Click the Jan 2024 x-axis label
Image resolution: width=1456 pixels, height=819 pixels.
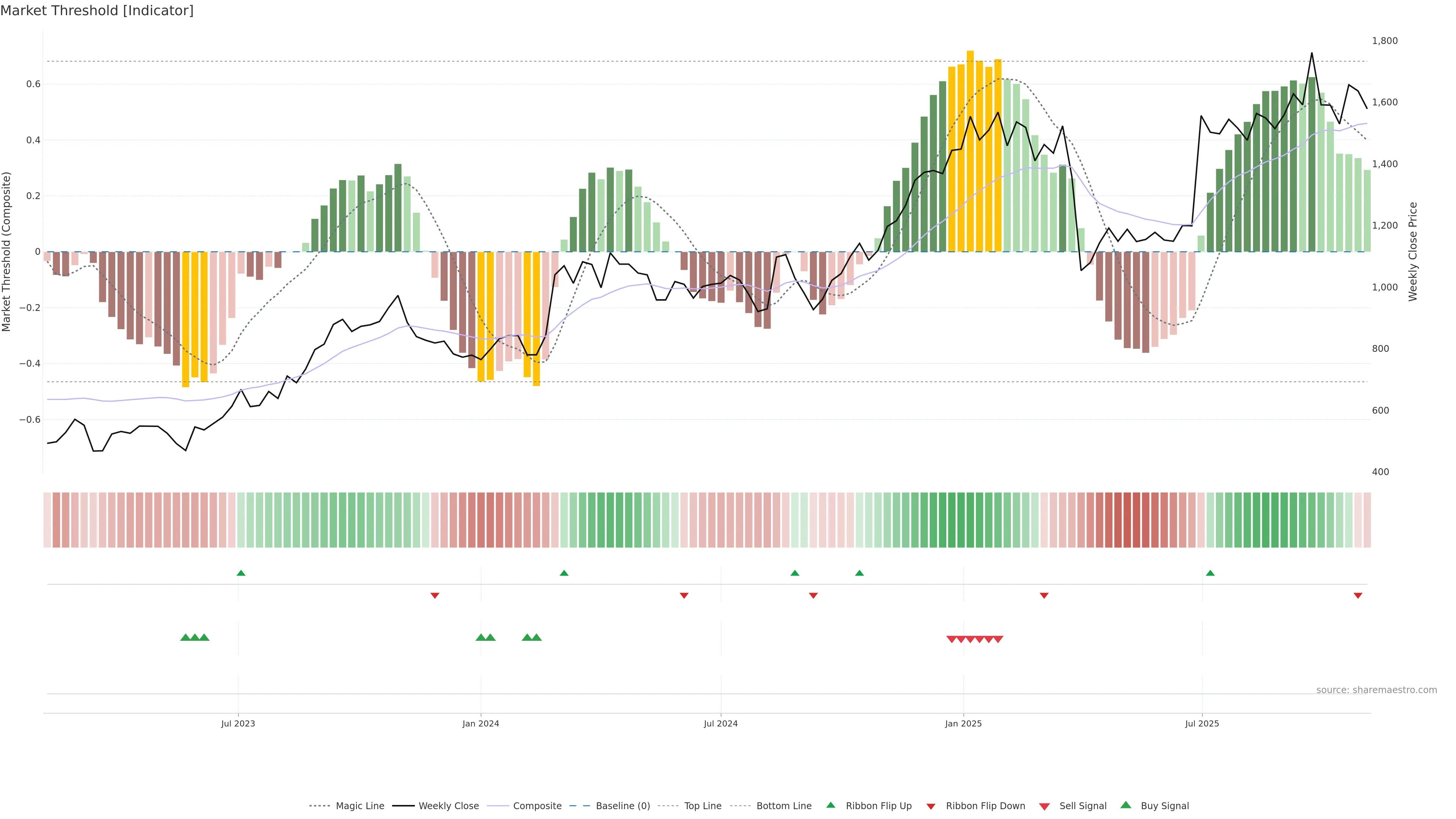pyautogui.click(x=480, y=723)
